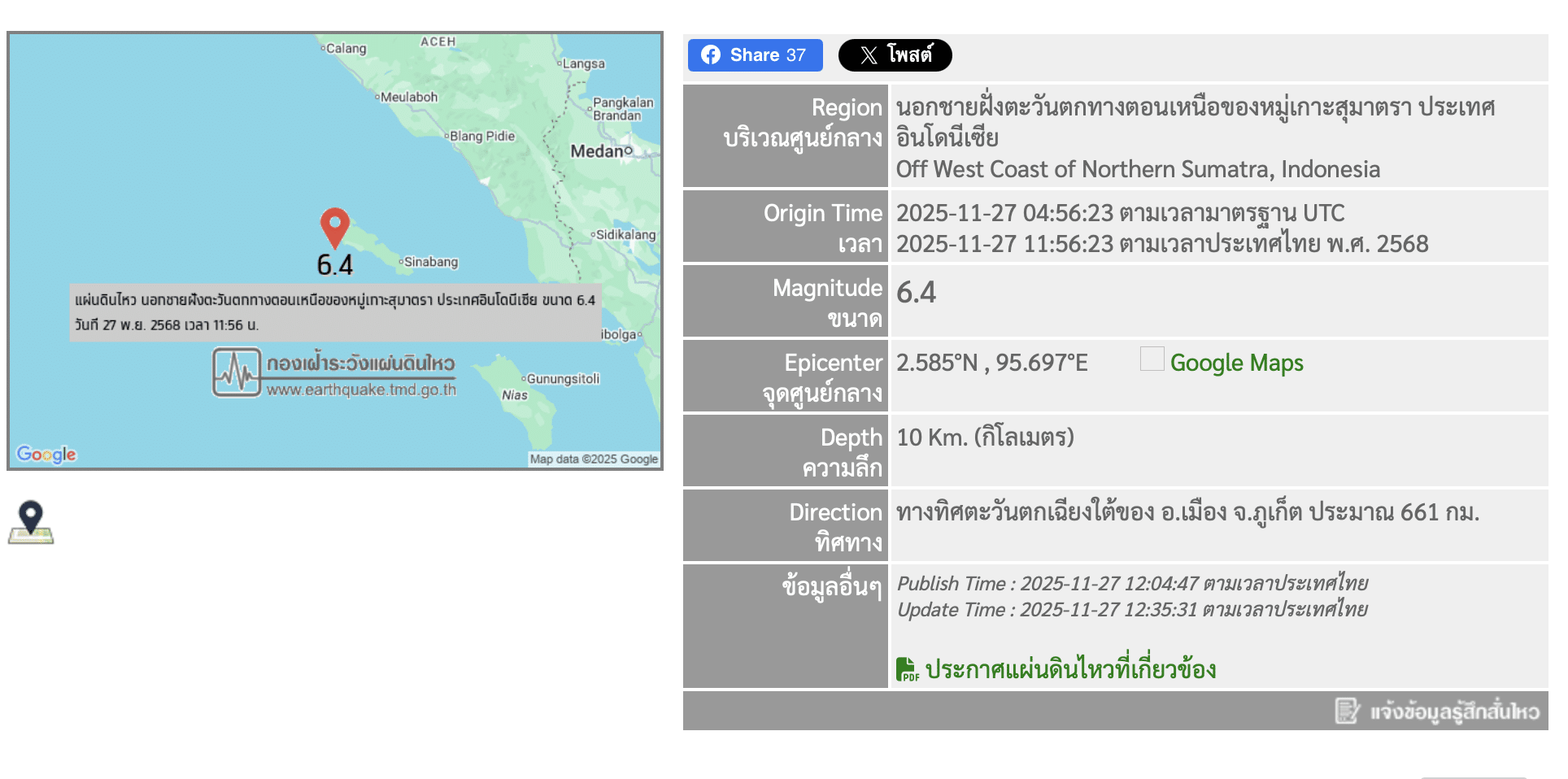Click the small image icon beside Google Maps
The height and width of the screenshot is (779, 1568).
click(1152, 359)
